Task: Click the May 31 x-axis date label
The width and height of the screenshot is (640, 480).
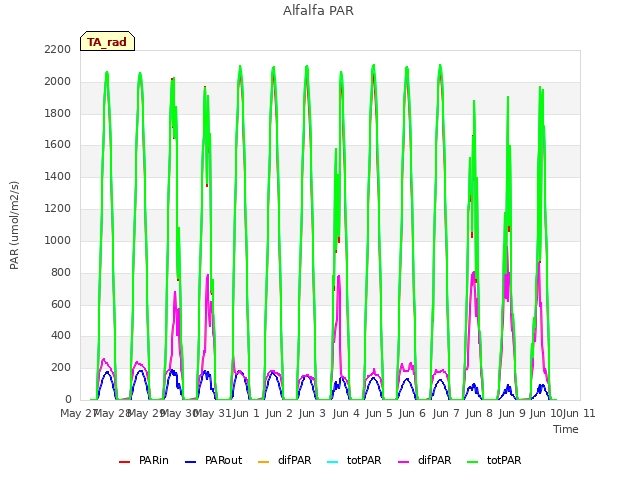Action: tap(213, 413)
